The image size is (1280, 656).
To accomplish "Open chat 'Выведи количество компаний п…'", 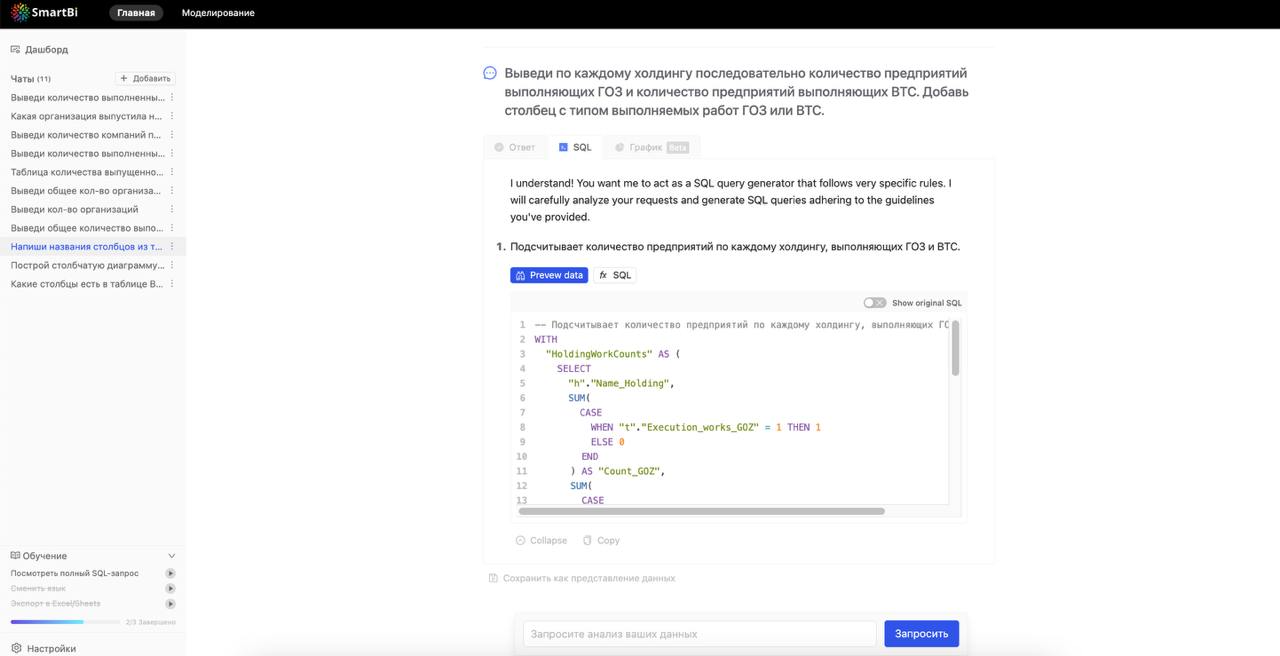I will 86,135.
